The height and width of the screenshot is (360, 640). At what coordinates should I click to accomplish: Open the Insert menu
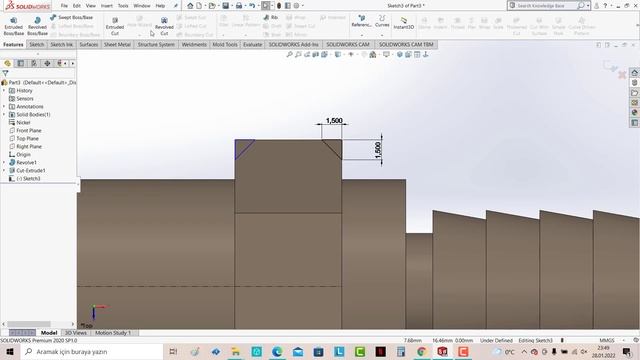(107, 6)
